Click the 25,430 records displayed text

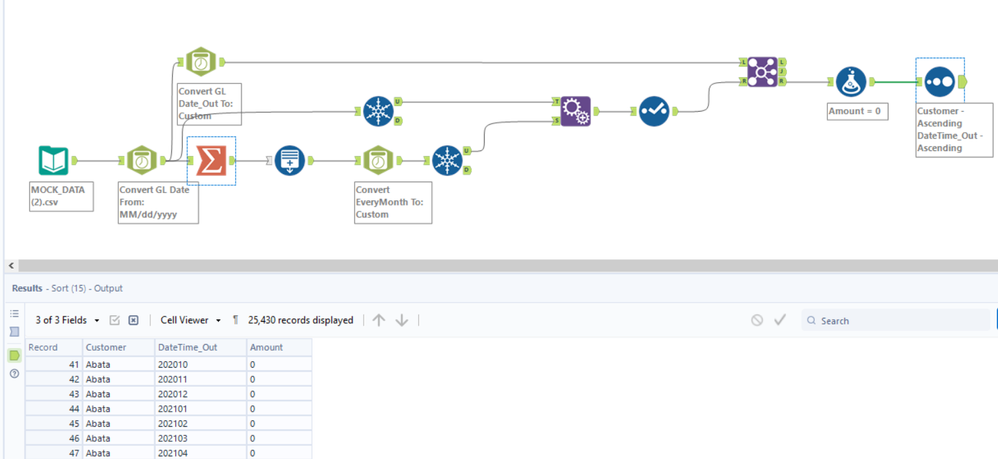(x=300, y=320)
